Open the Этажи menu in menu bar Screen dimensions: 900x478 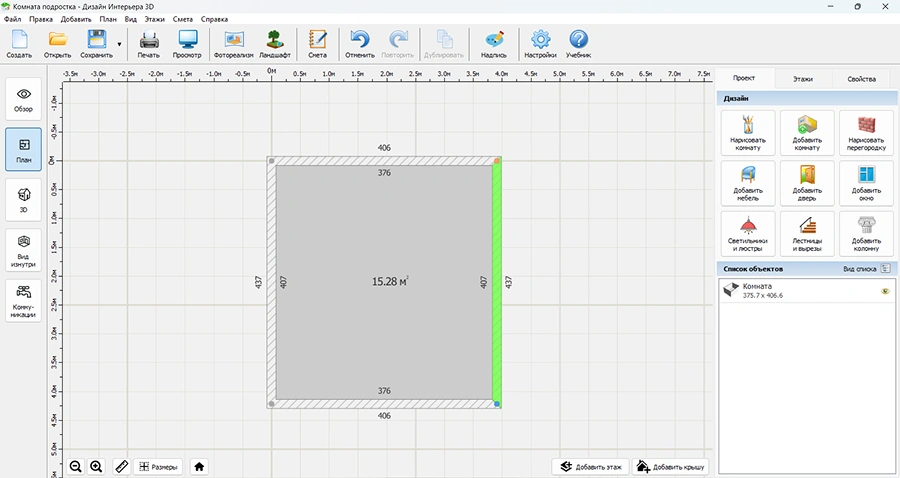tap(155, 19)
